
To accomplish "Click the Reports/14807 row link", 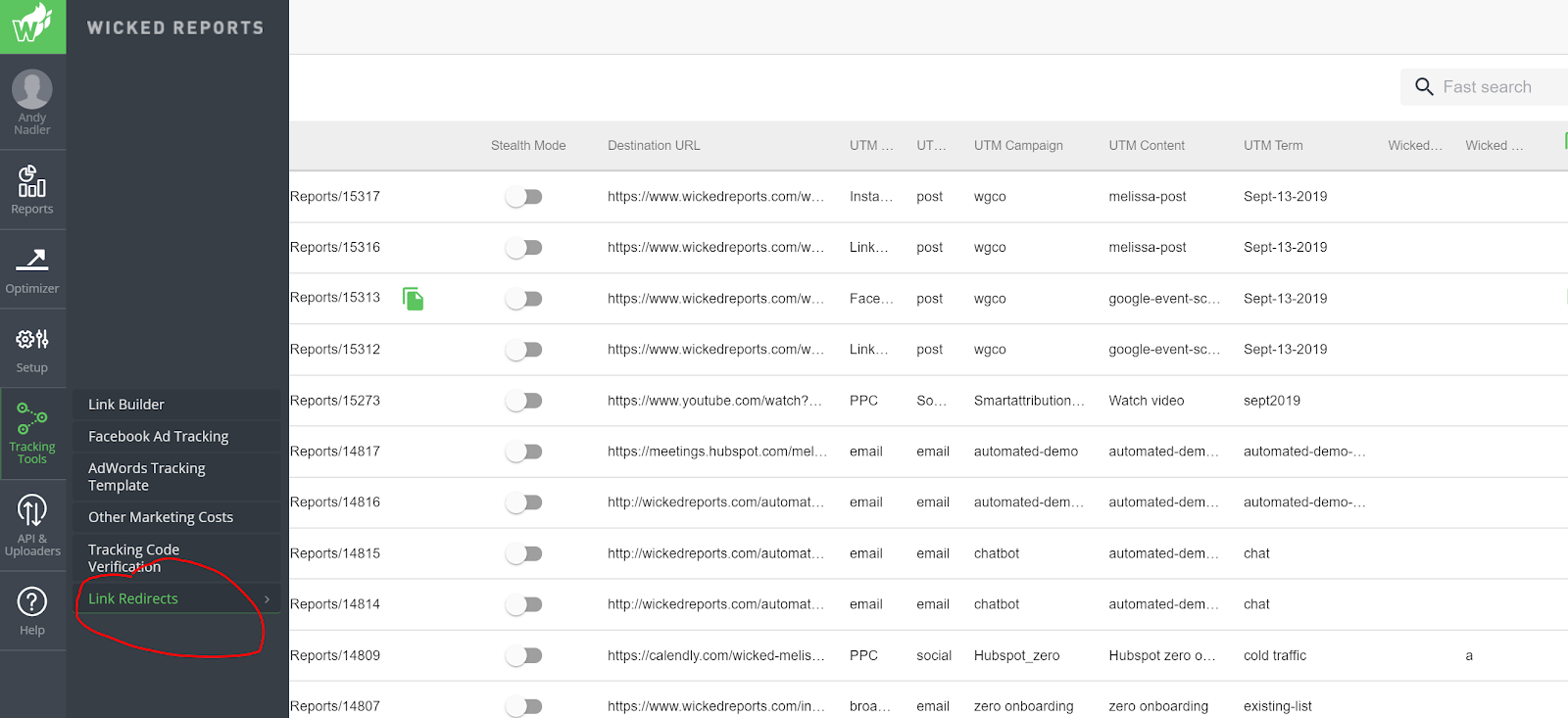I will click(x=335, y=706).
